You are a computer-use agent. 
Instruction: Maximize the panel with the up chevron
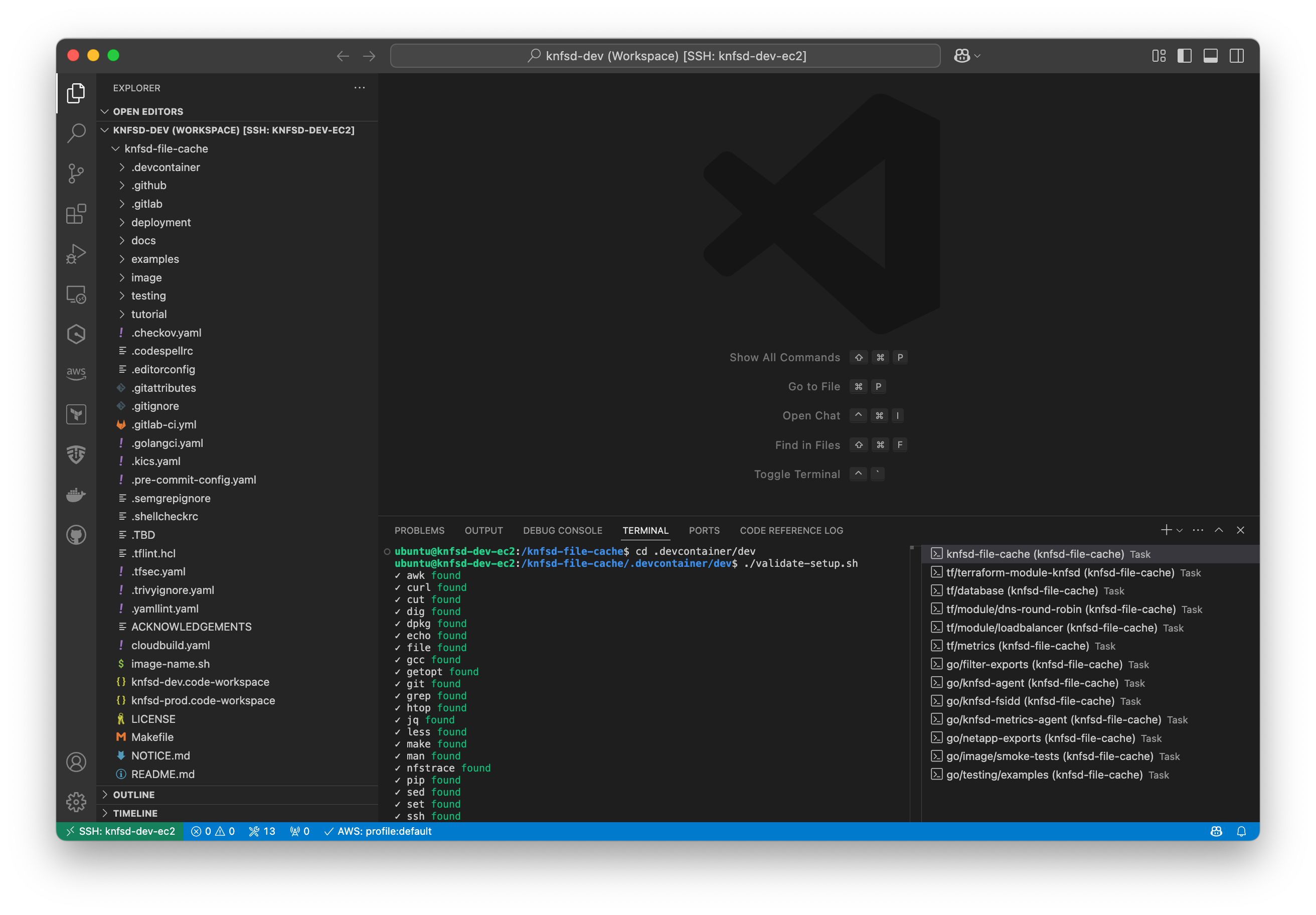[1219, 530]
